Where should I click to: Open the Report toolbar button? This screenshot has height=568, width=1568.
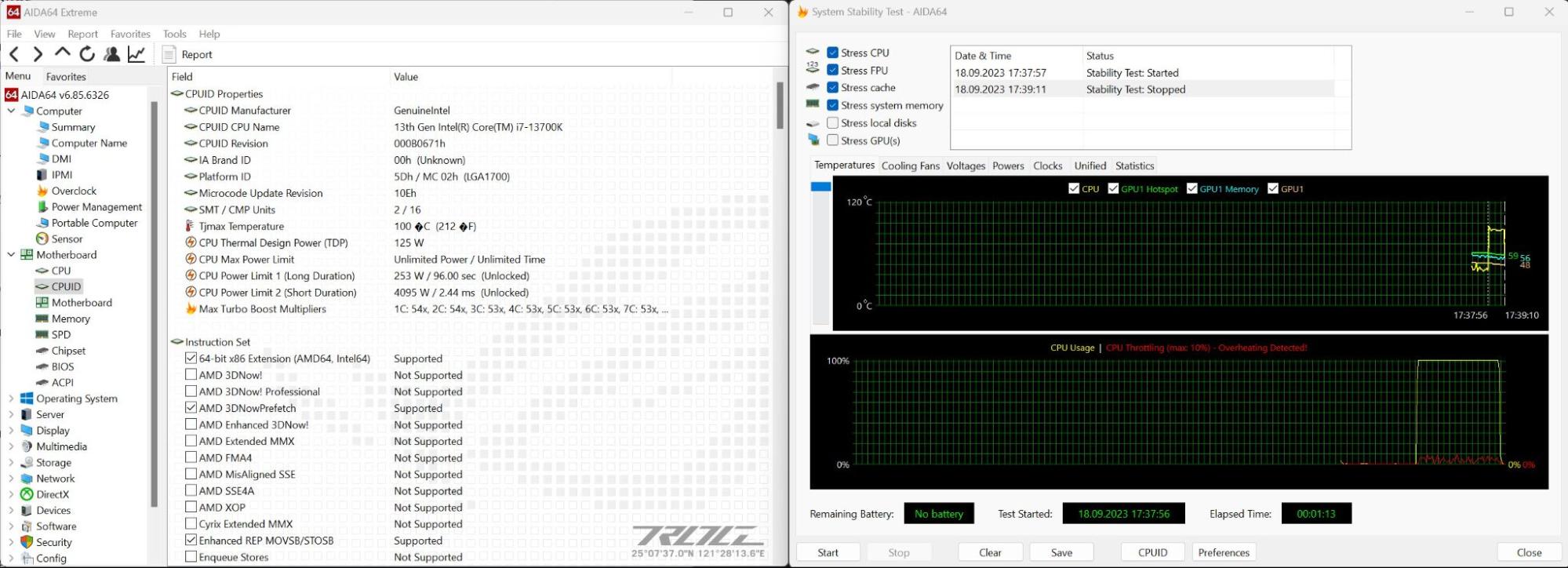(187, 54)
